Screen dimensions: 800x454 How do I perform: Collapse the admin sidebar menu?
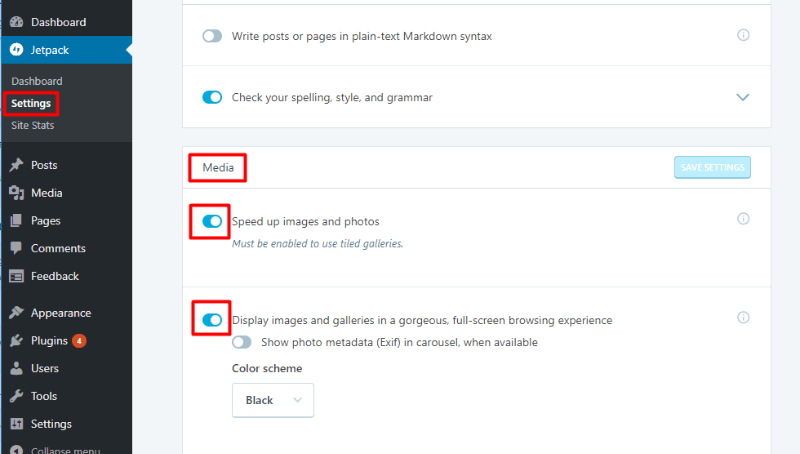(x=55, y=450)
